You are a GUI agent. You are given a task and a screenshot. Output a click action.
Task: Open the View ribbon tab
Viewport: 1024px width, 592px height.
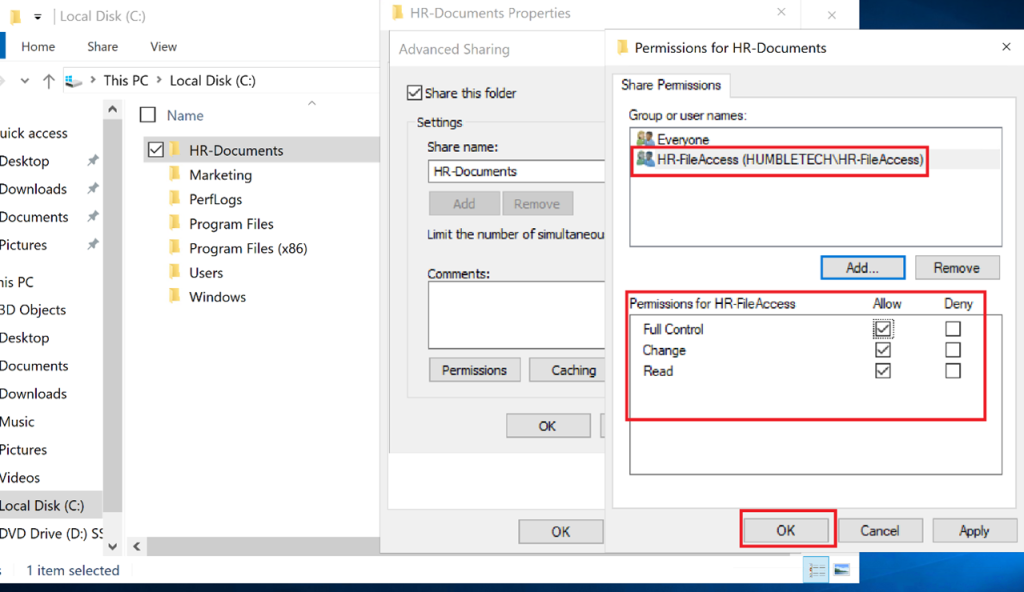[163, 46]
